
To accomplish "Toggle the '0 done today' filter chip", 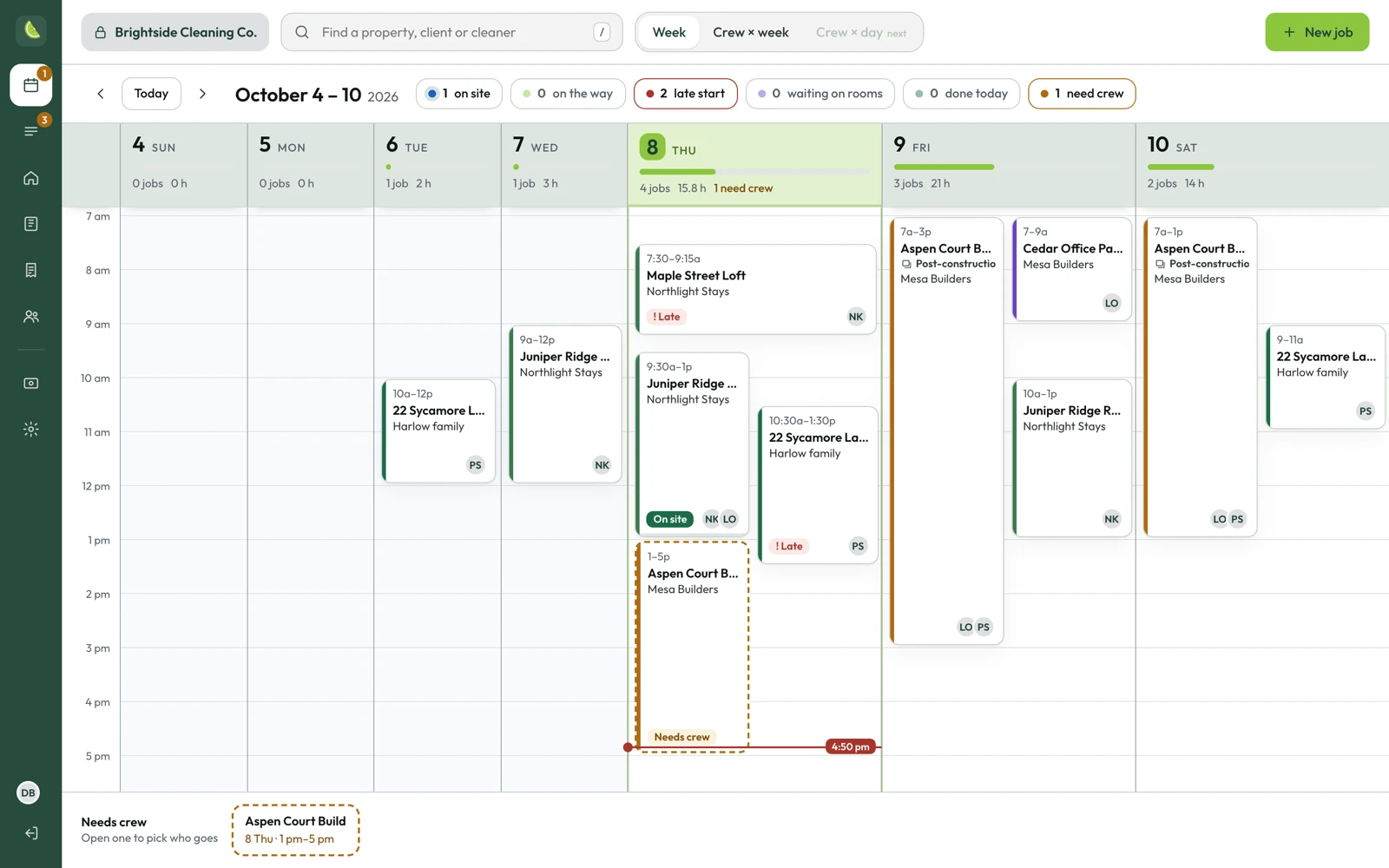I will click(961, 94).
